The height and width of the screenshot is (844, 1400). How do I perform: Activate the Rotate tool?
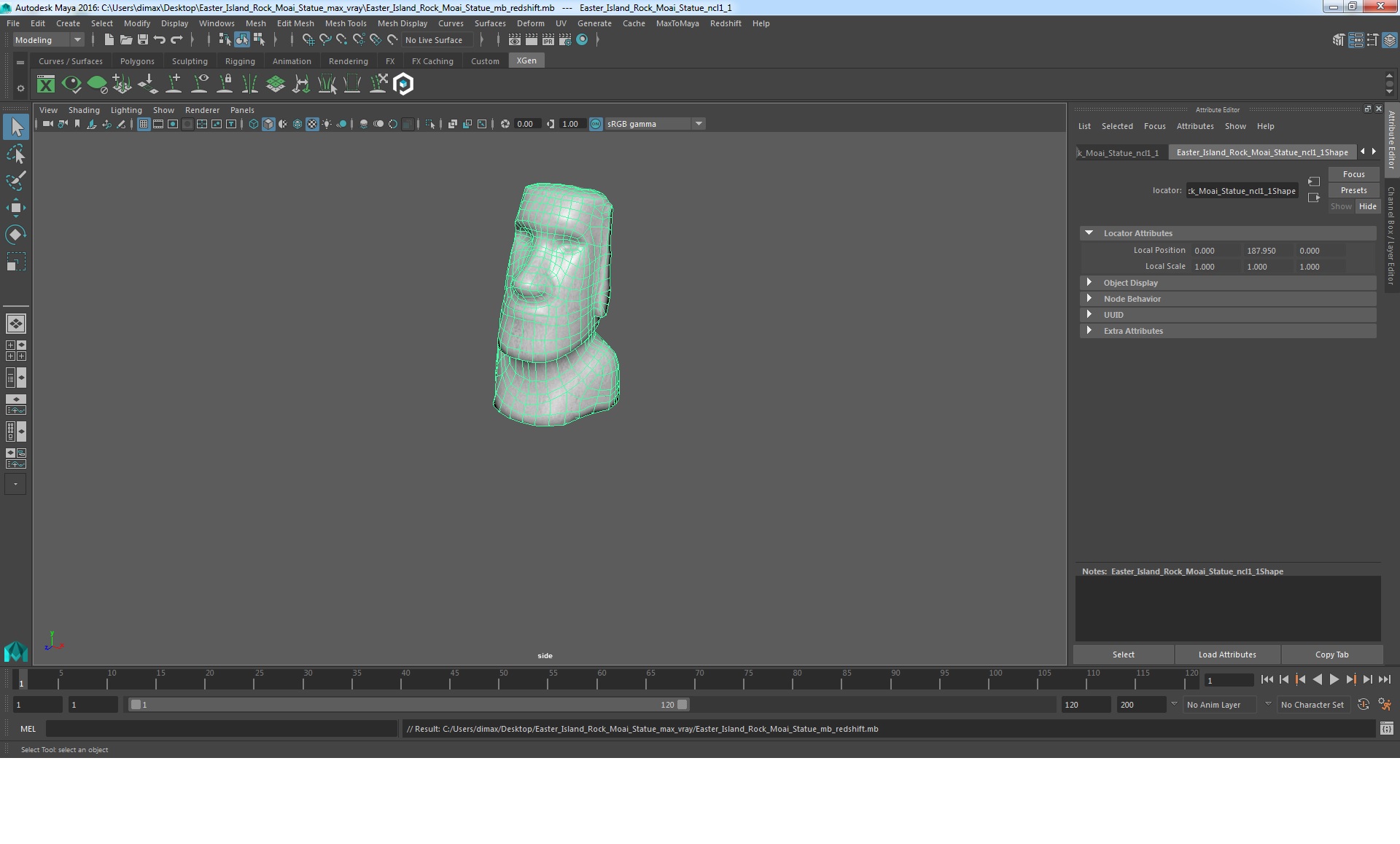(15, 234)
